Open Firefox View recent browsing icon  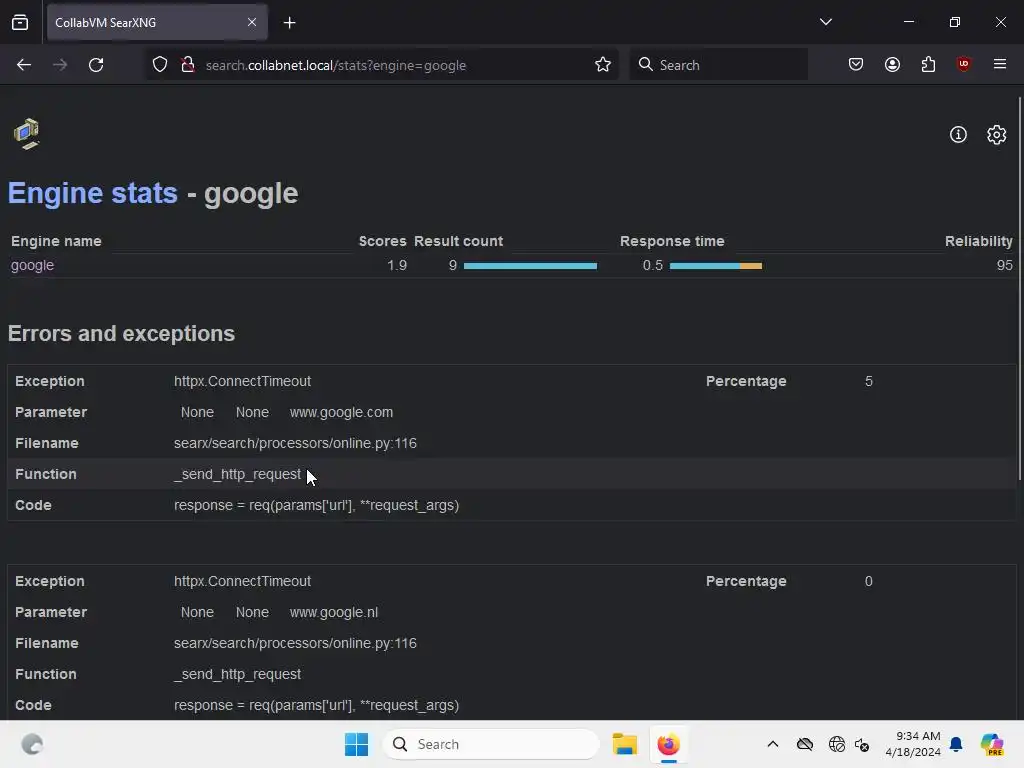(20, 22)
